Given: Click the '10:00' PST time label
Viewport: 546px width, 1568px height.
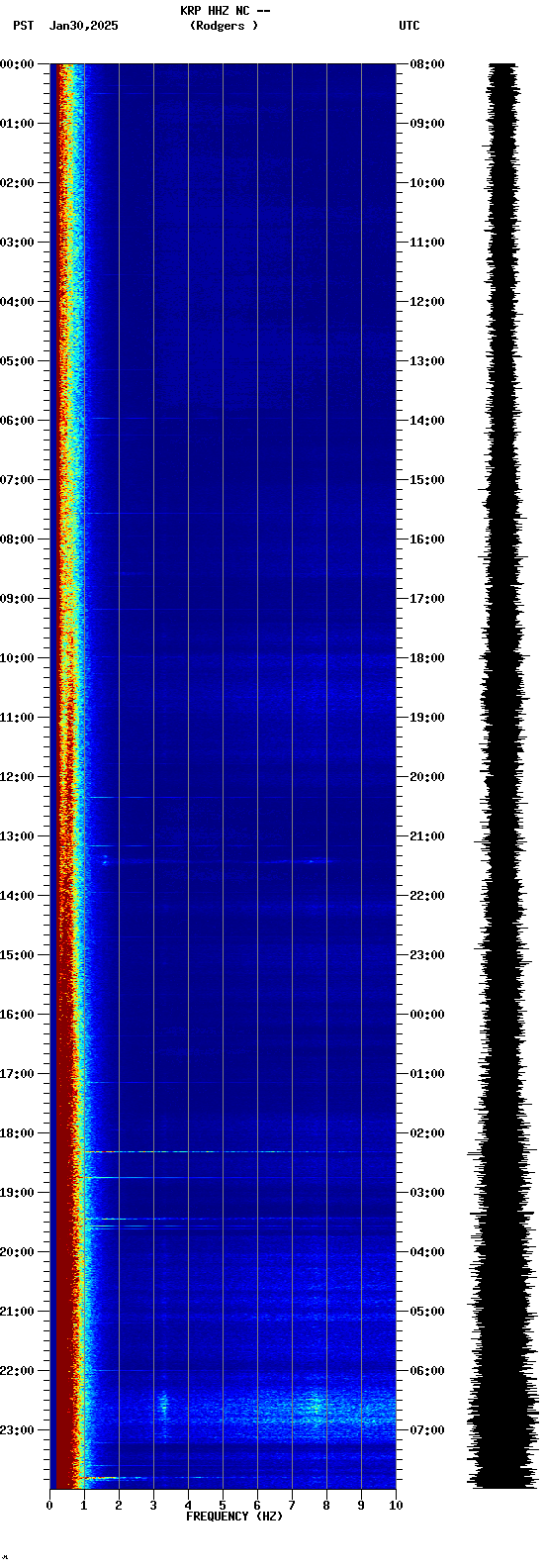Looking at the screenshot, I should [17, 658].
